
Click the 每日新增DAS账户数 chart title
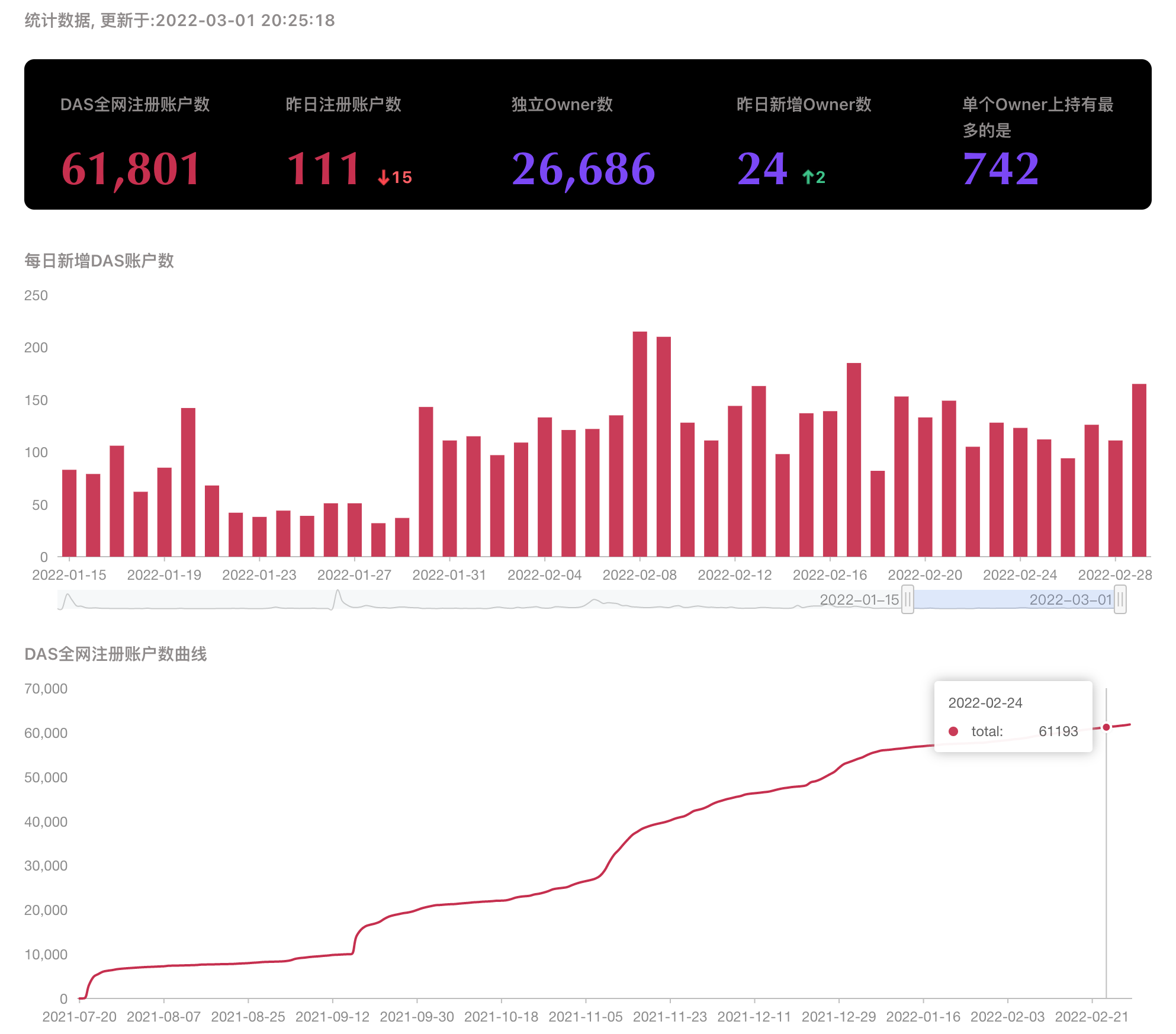(x=99, y=261)
